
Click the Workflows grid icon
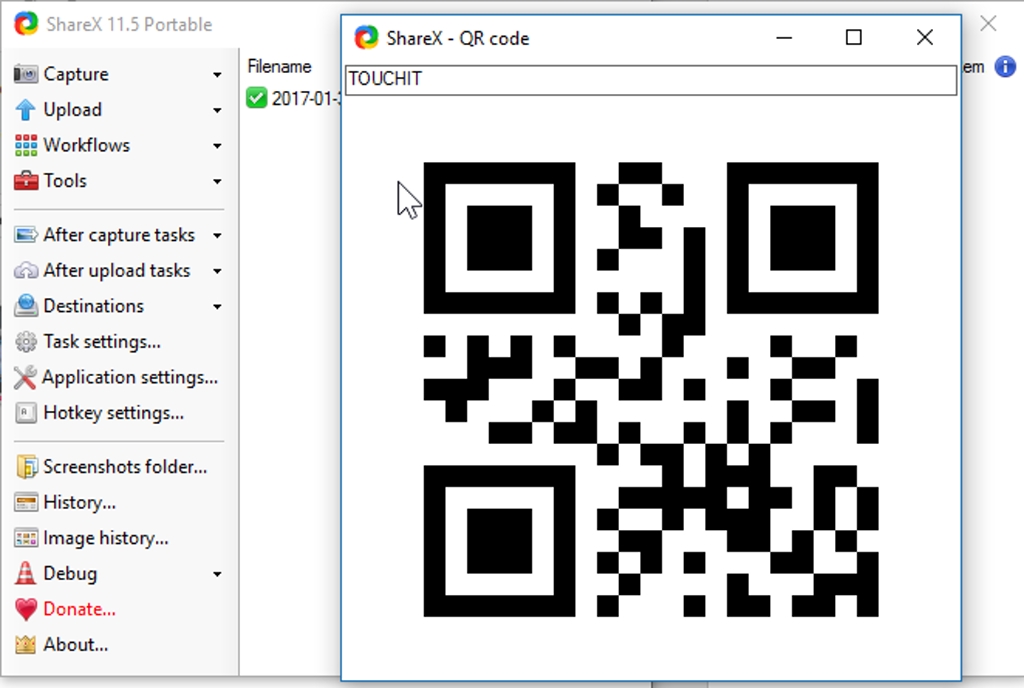point(26,146)
